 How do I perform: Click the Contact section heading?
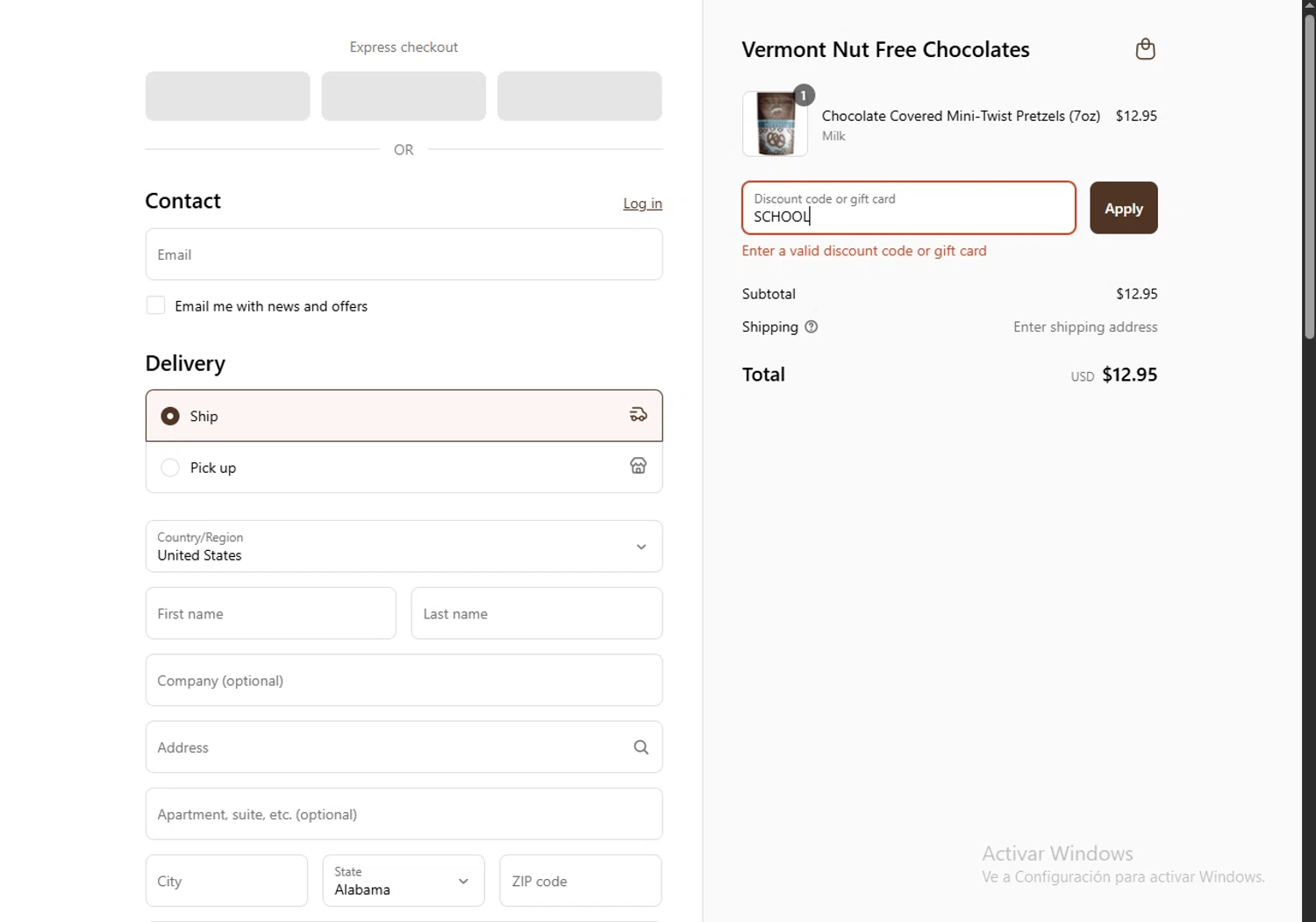pos(182,201)
